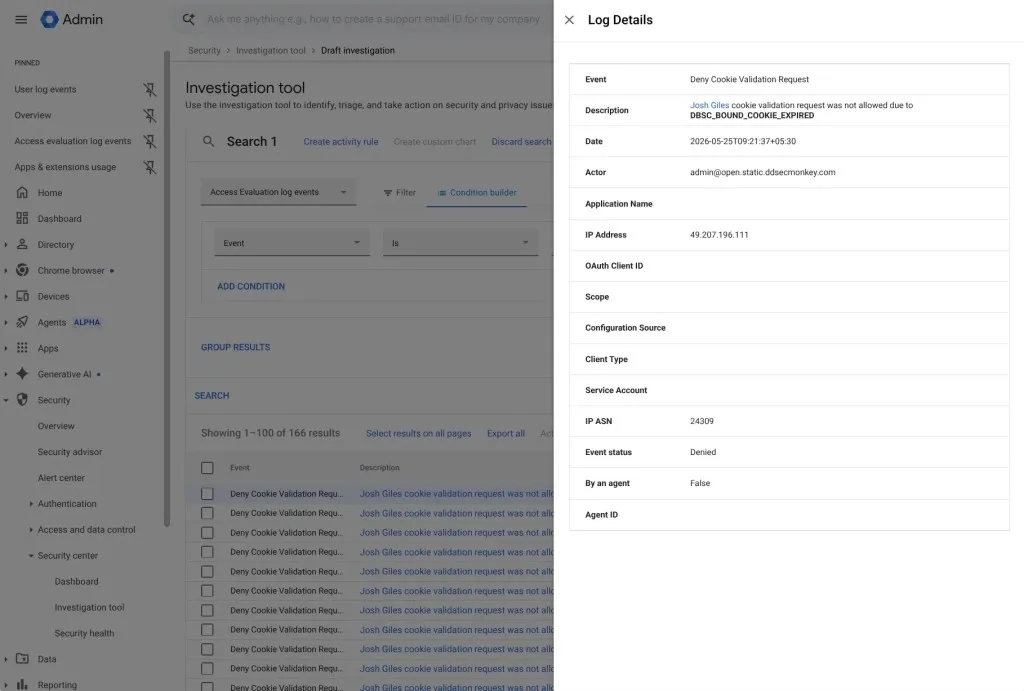Click the AI search sparkle icon
The height and width of the screenshot is (691, 1024).
tap(189, 19)
